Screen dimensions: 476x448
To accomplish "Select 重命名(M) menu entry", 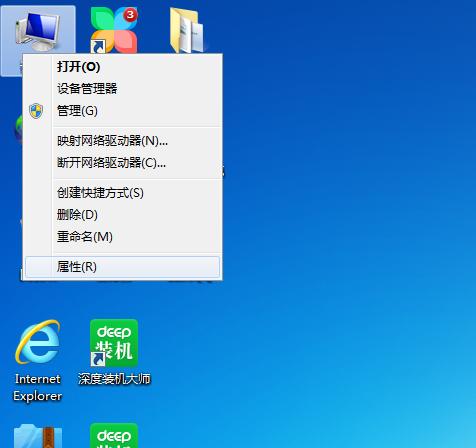I will click(x=85, y=237).
